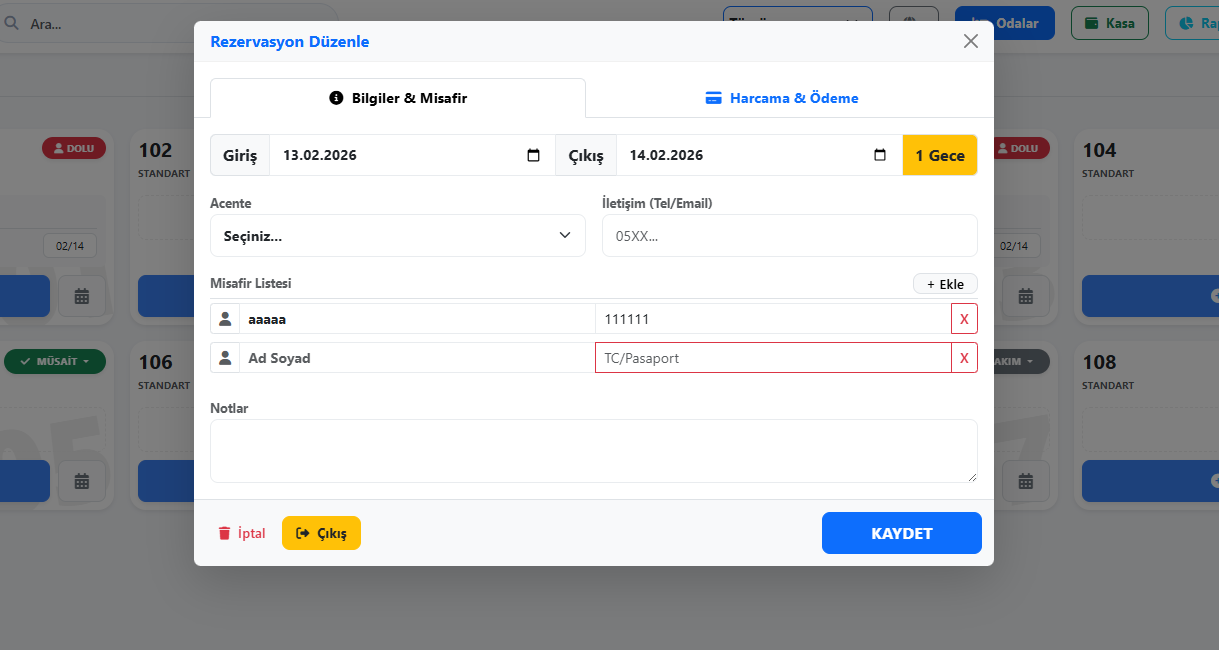
Task: Click the person icon beside guest aaaaa
Action: 225,319
